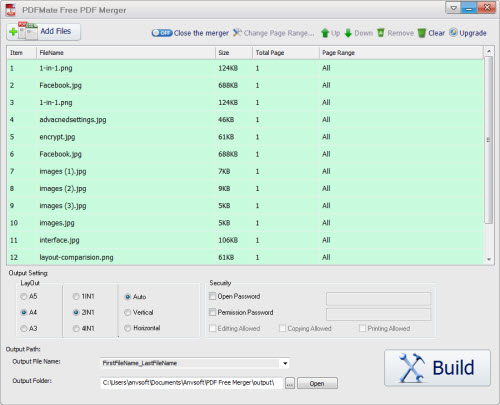Screen dimensions: 500x405
Task: Click the Output Folder path field
Action: point(191,383)
